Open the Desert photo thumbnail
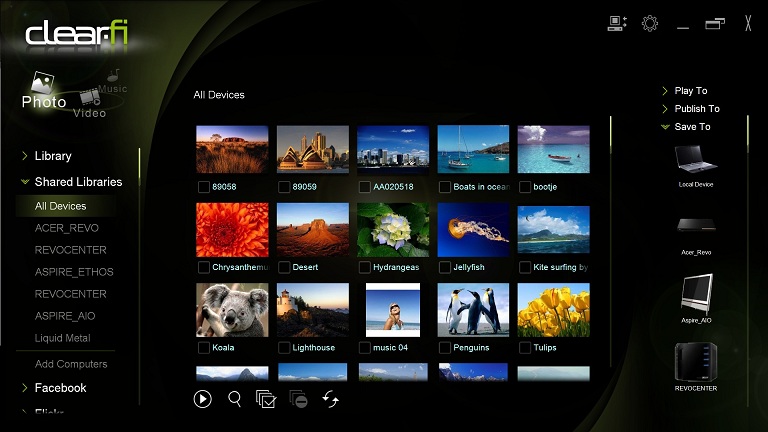Screen dimensions: 768x432 pyautogui.click(x=312, y=230)
